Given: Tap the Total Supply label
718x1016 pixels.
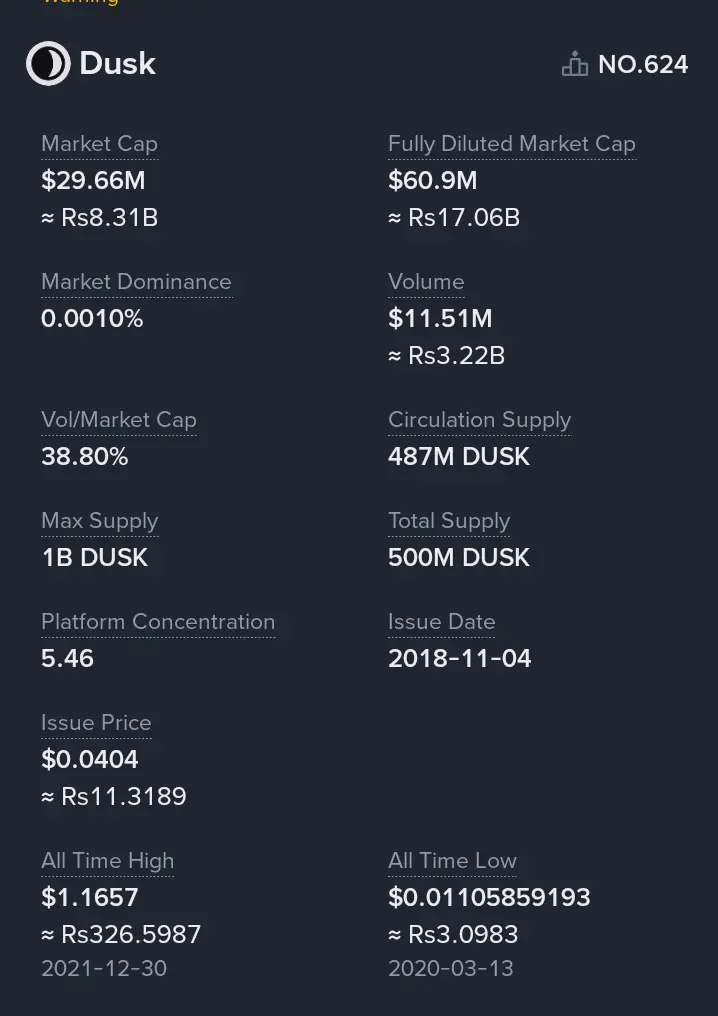Looking at the screenshot, I should [x=449, y=521].
